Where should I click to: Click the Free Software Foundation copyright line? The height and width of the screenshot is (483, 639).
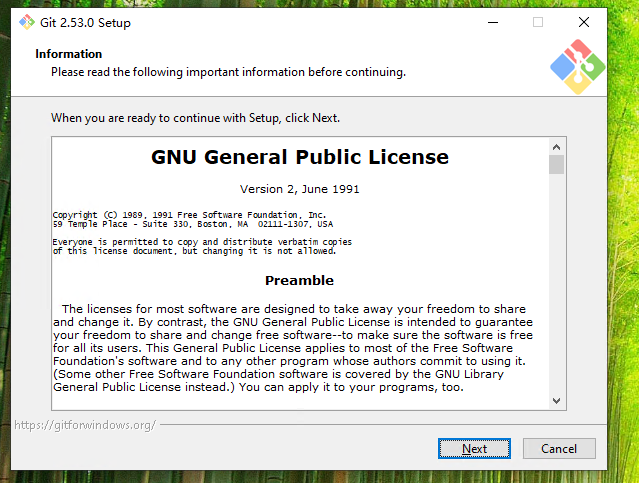point(189,215)
